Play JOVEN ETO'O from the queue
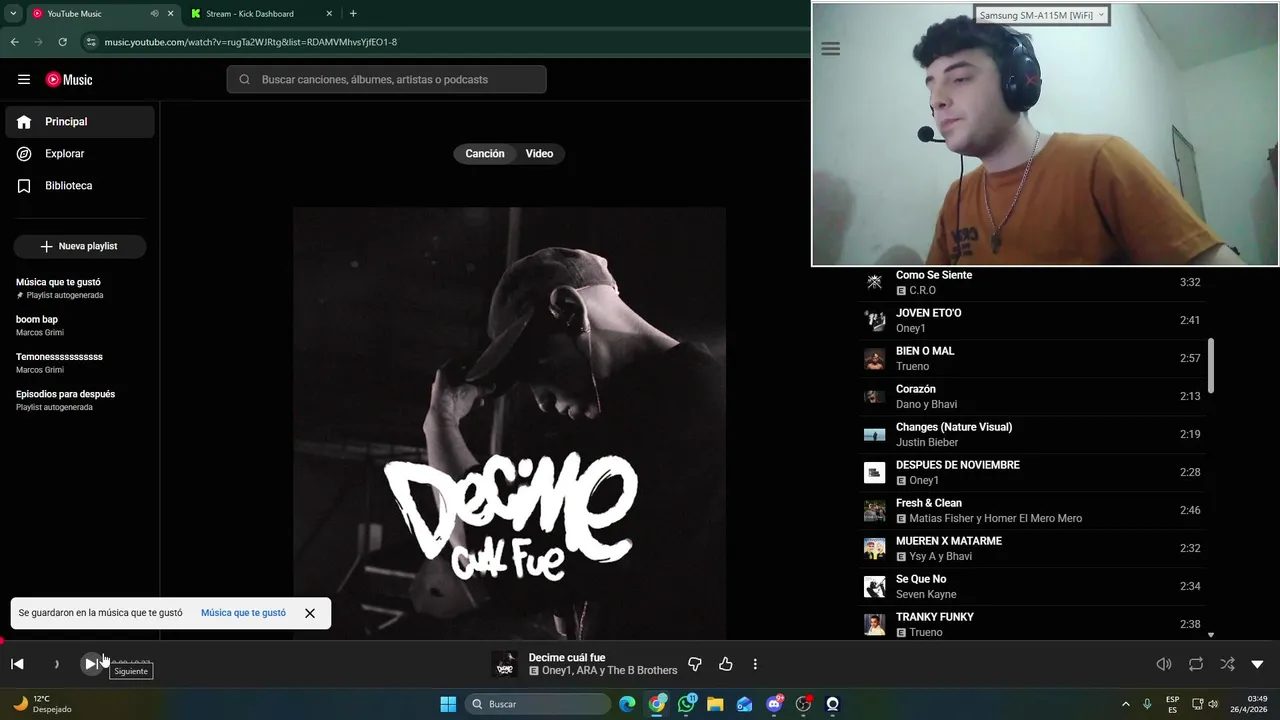This screenshot has width=1280, height=720. [x=1033, y=321]
